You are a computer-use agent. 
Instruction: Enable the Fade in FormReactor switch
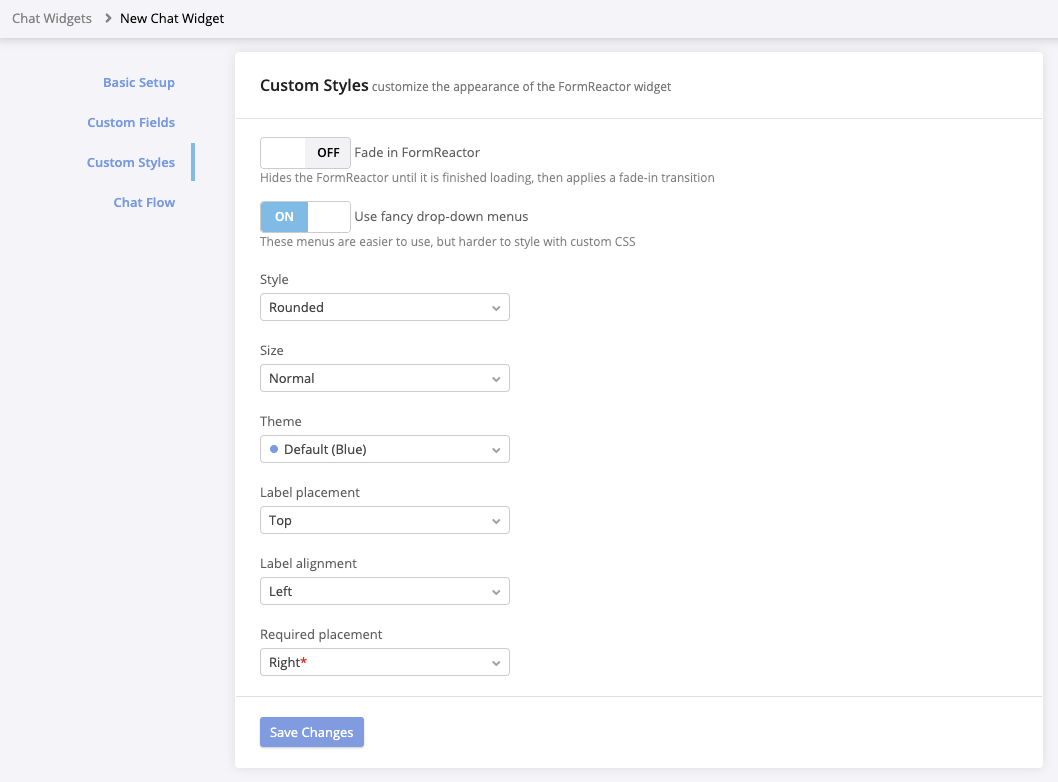(305, 153)
